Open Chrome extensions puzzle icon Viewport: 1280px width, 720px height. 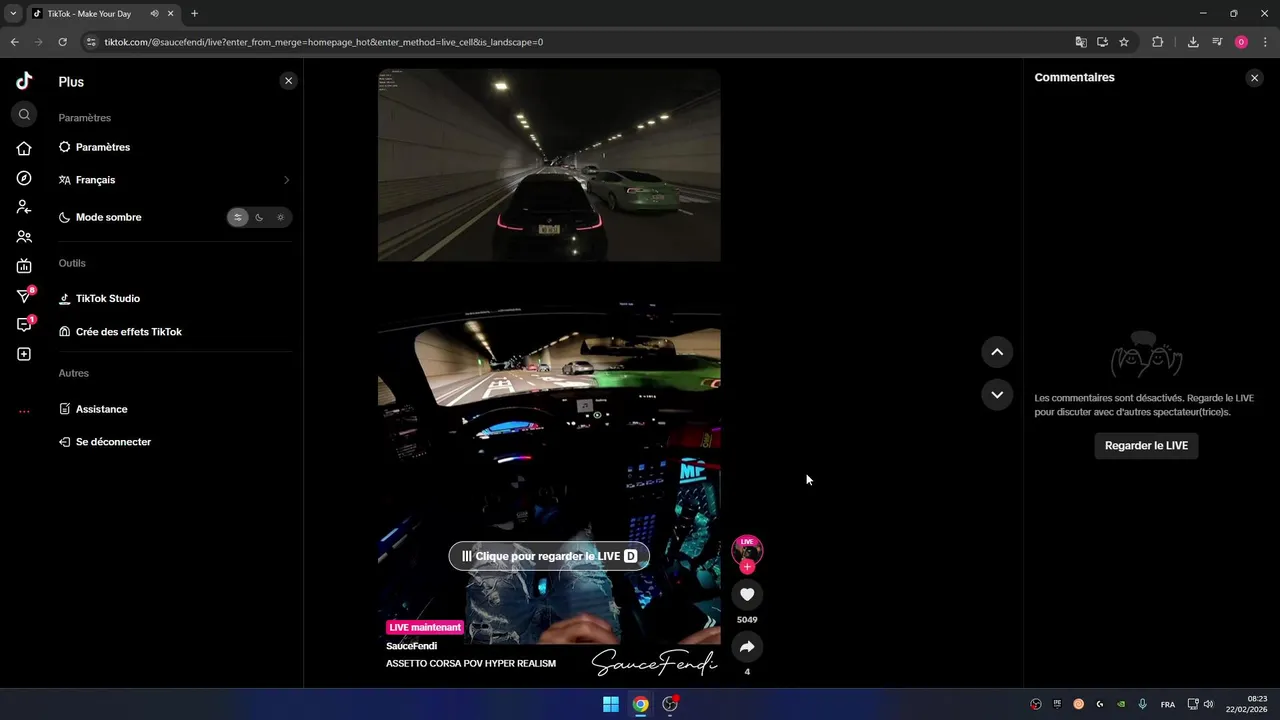pos(1158,42)
